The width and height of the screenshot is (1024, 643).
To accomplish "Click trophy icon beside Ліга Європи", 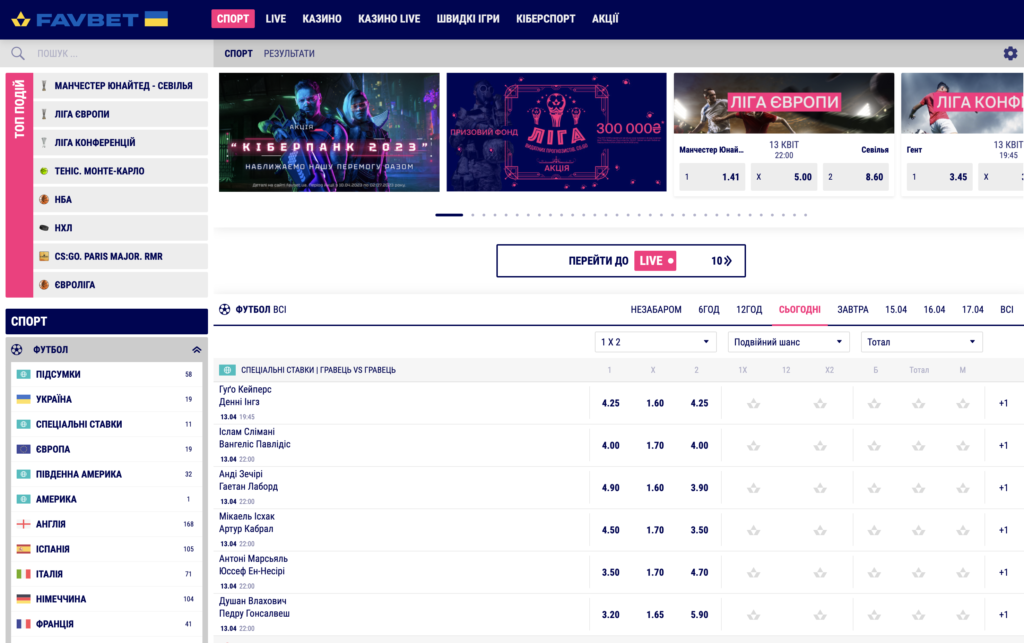I will click(x=44, y=114).
